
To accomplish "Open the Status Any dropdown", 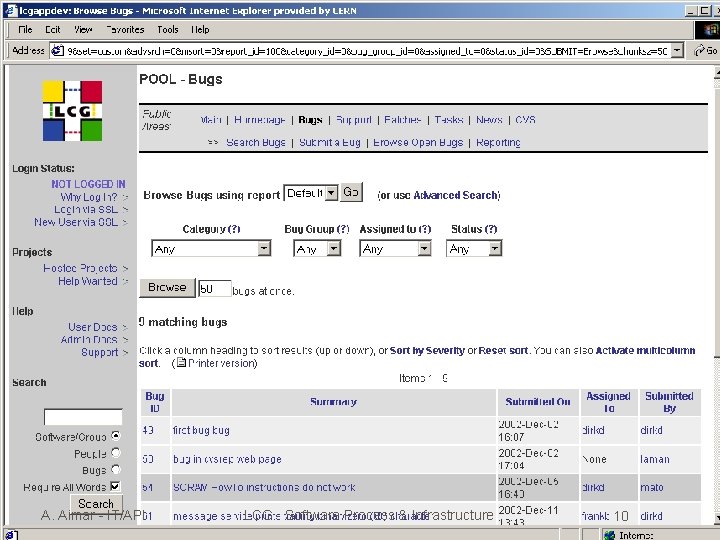I will (x=474, y=248).
